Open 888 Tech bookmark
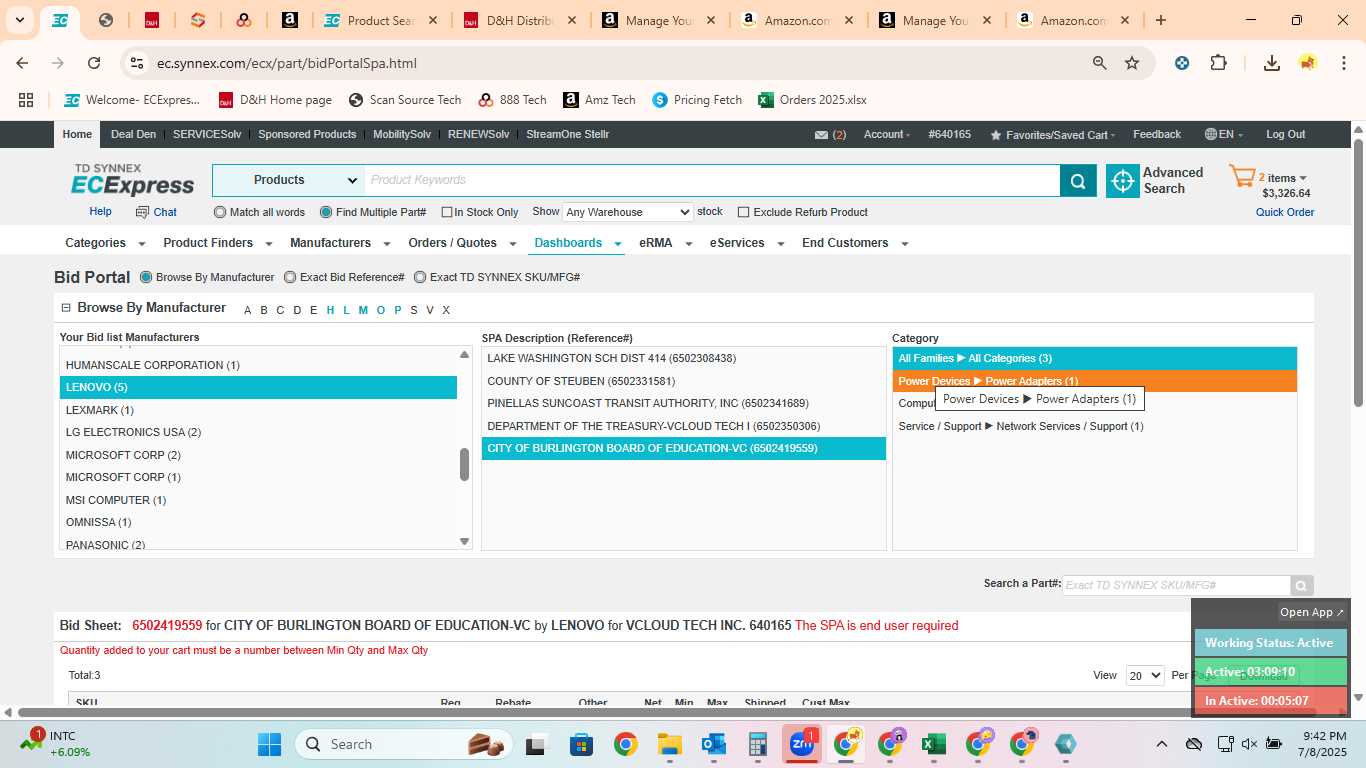The image size is (1366, 768). pyautogui.click(x=512, y=100)
